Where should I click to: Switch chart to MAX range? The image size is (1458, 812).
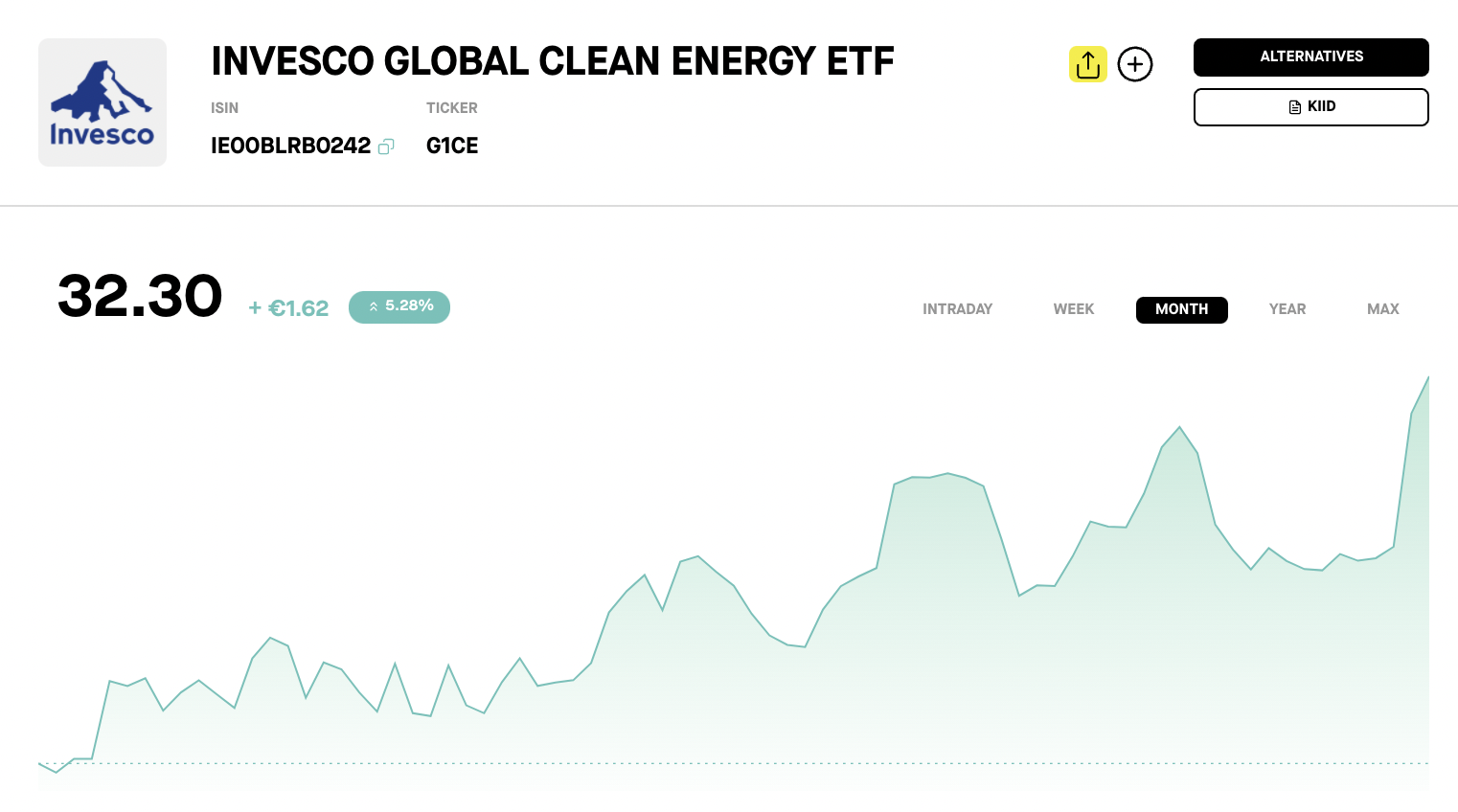tap(1382, 309)
